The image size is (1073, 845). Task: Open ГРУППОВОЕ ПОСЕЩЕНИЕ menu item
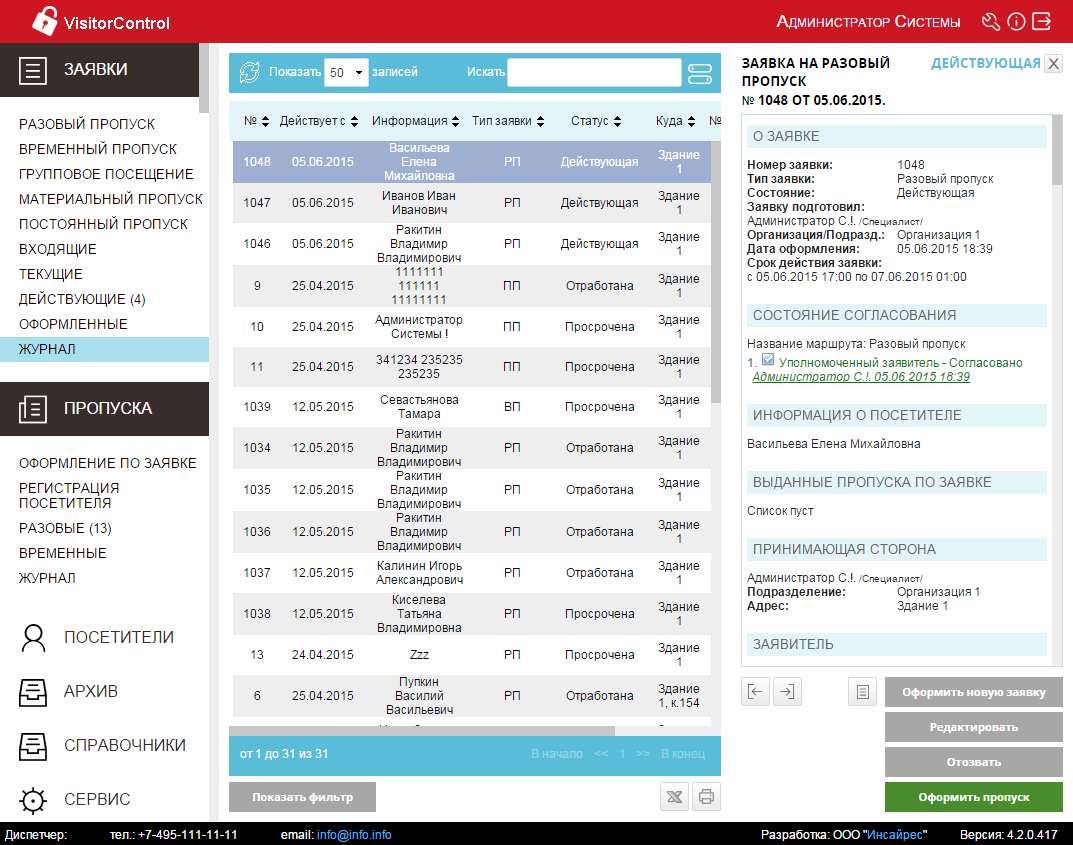pyautogui.click(x=106, y=174)
